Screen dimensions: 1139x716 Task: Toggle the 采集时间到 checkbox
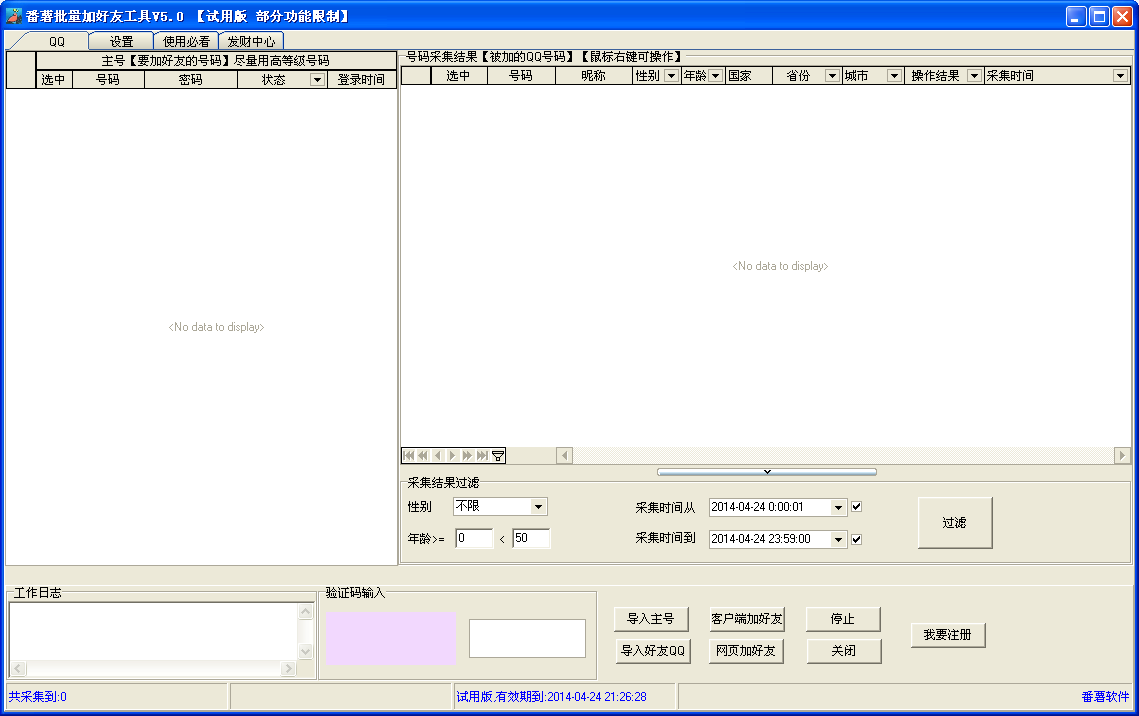click(x=856, y=539)
